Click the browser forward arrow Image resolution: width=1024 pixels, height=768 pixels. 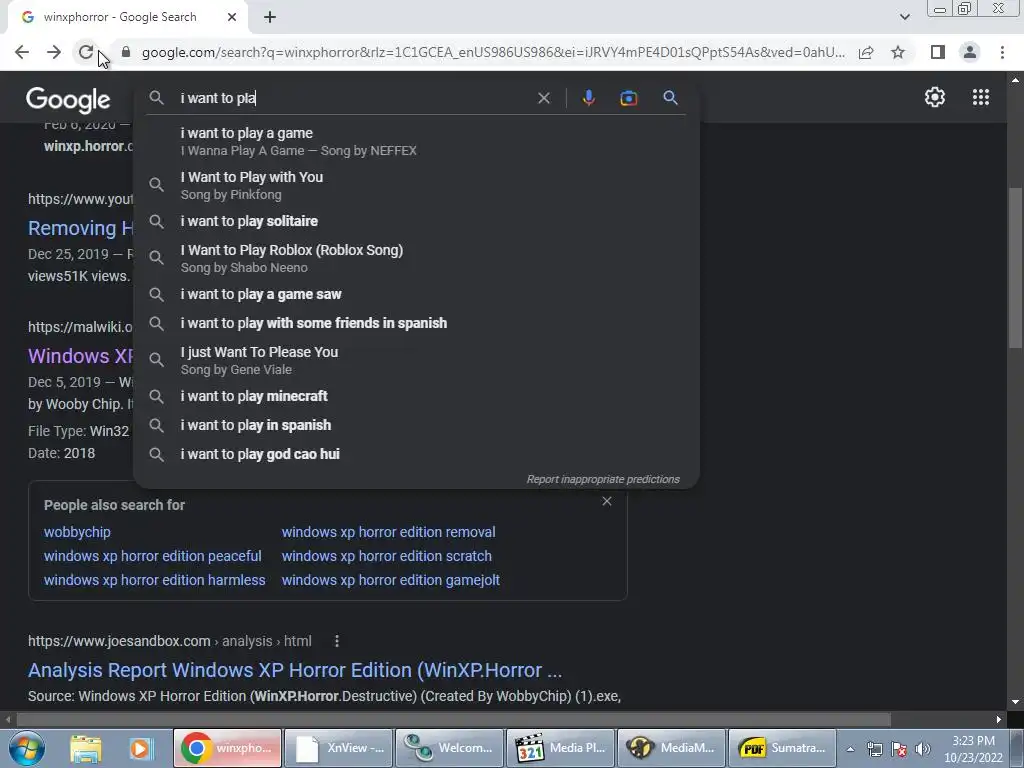point(54,52)
